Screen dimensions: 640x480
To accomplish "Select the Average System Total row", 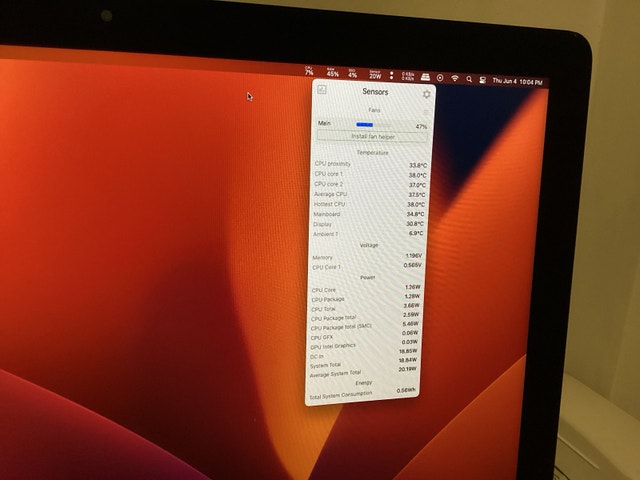I will [362, 372].
